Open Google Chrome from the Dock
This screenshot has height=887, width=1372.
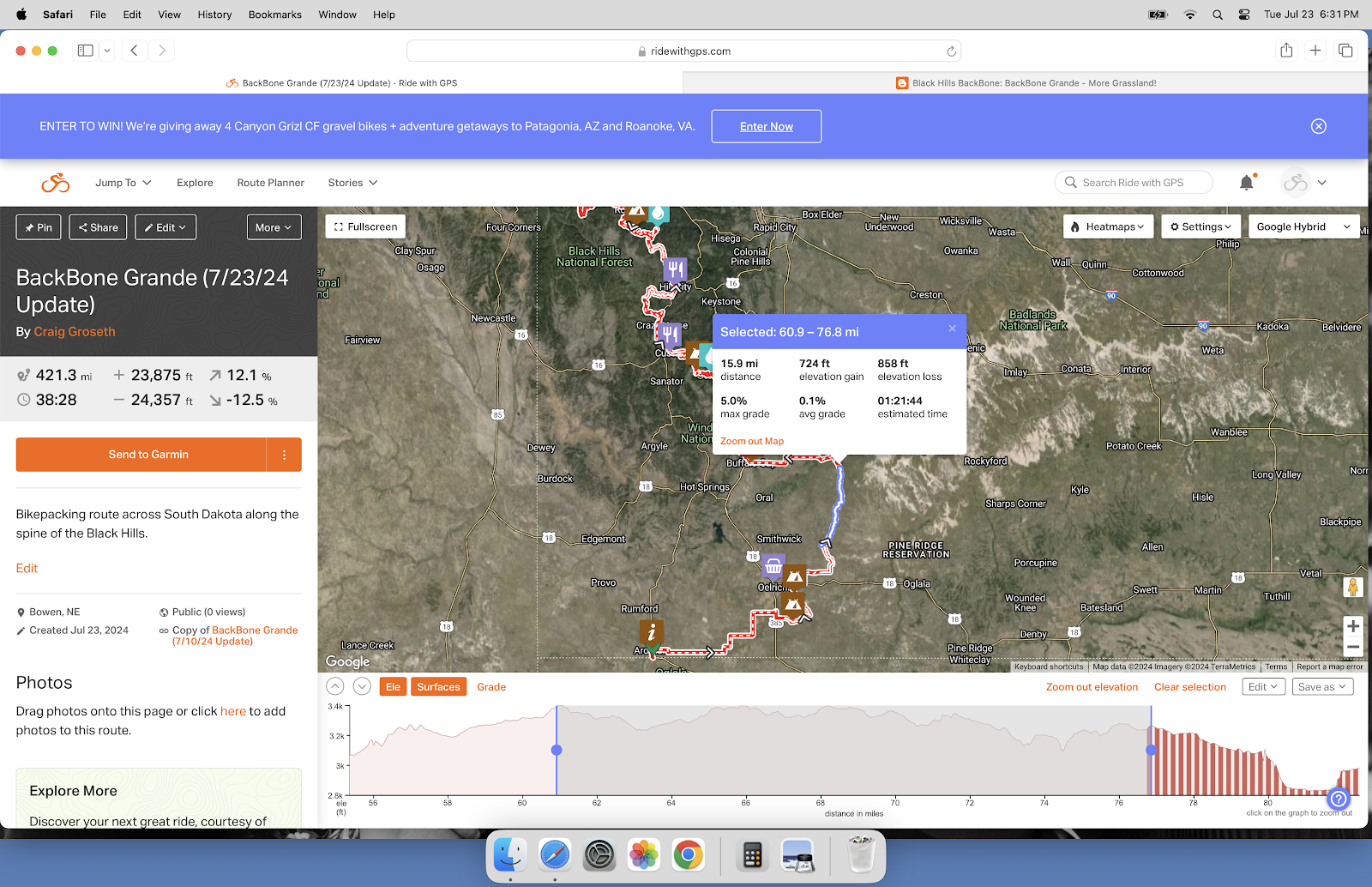[x=688, y=855]
